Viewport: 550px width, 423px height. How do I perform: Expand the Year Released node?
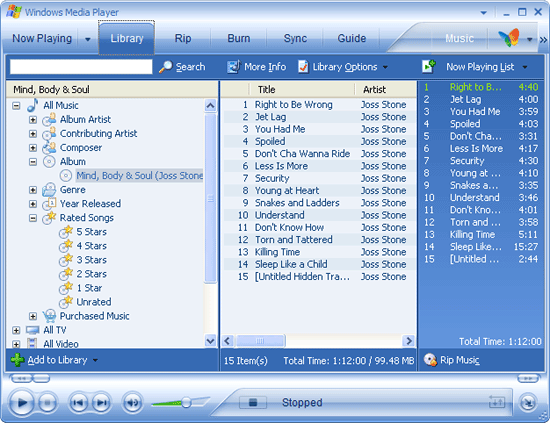[33, 204]
